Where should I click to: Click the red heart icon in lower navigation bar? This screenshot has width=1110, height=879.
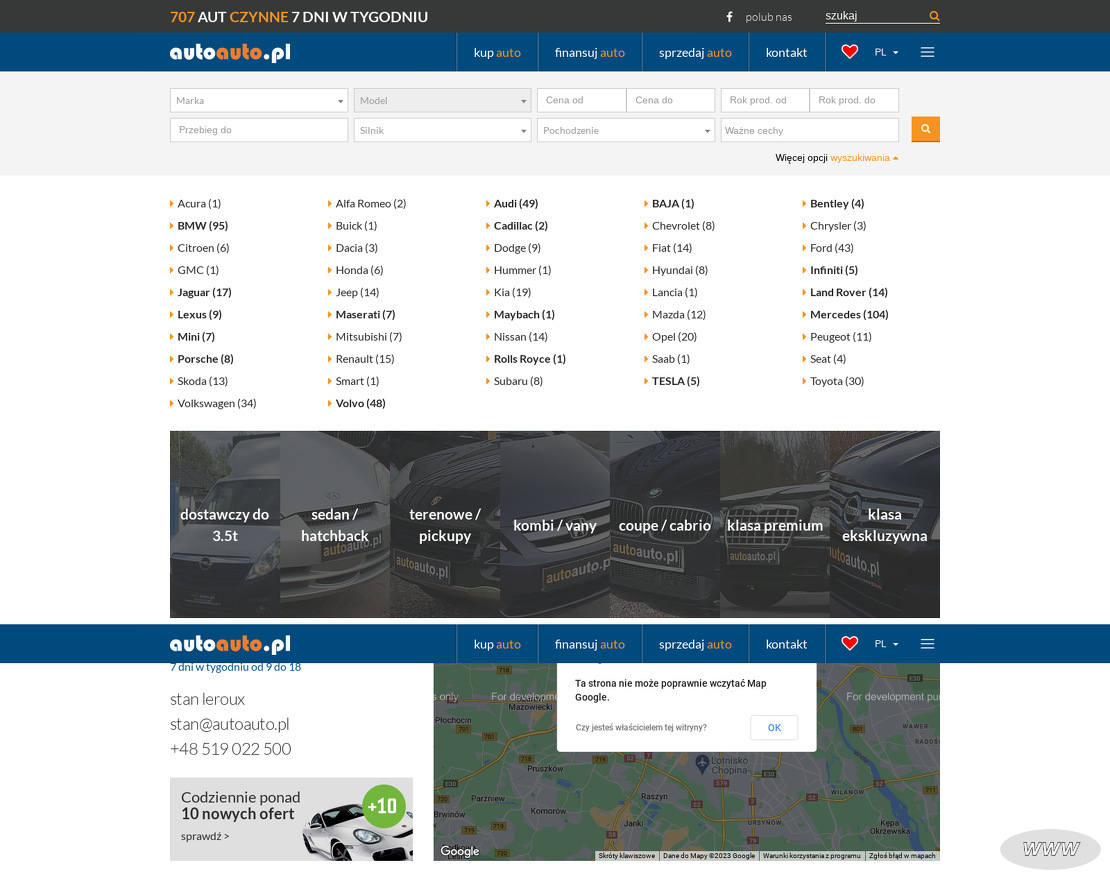pos(849,643)
